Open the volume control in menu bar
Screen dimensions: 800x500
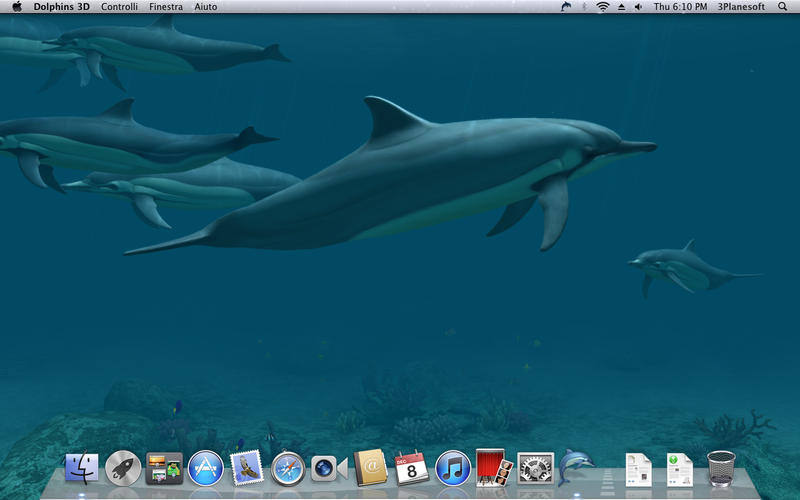pos(638,7)
